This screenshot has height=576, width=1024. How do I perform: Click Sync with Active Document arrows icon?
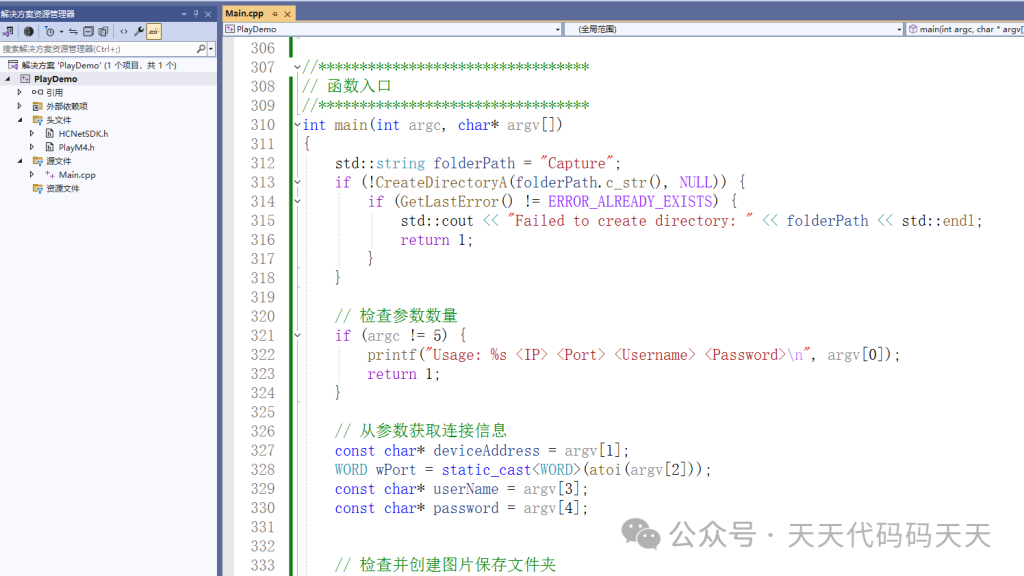point(73,31)
